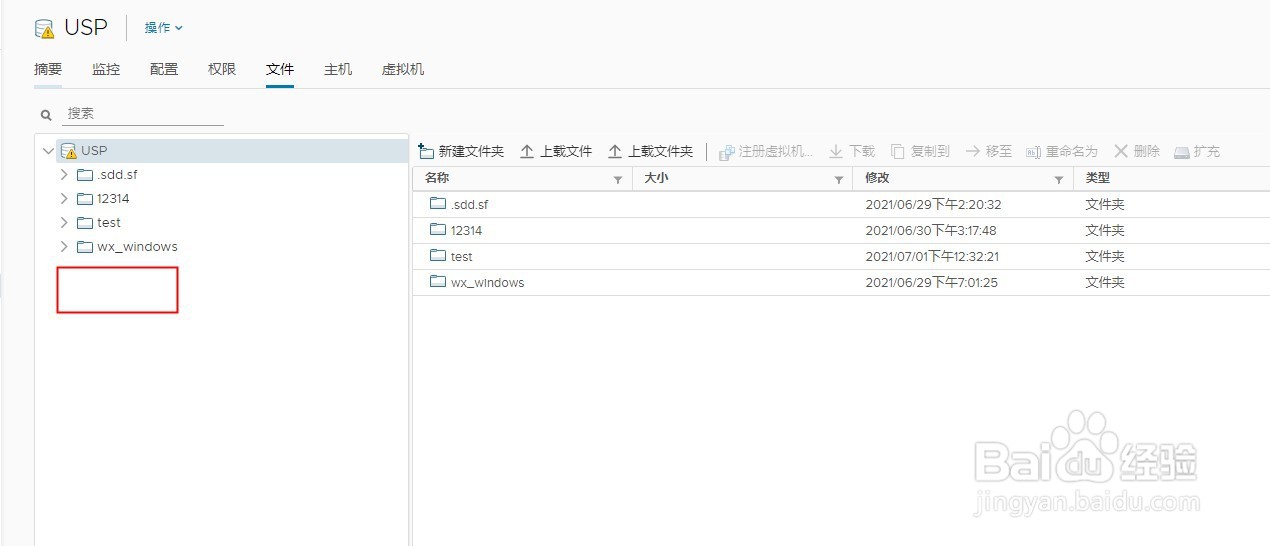This screenshot has height=546, width=1270.
Task: Focus the 搜索 search field
Action: pos(145,114)
